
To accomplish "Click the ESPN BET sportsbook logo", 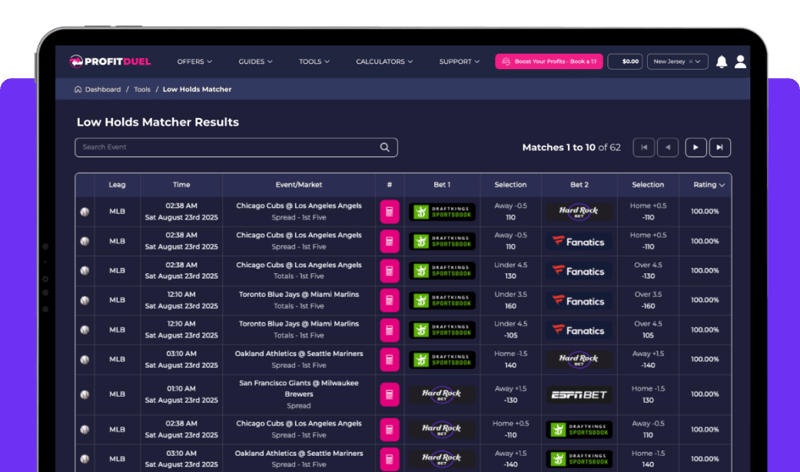I will [x=578, y=395].
